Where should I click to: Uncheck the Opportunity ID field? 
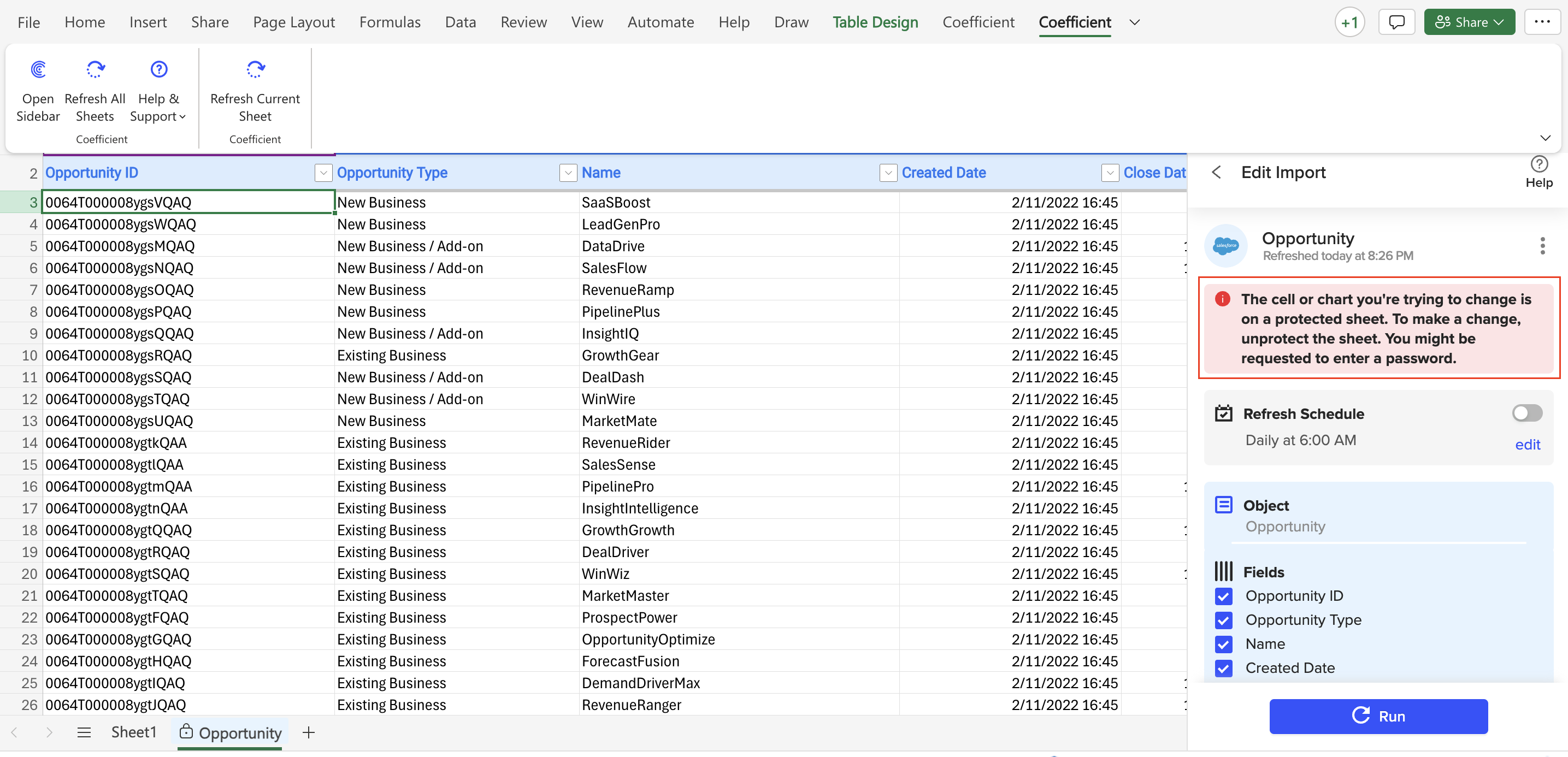click(x=1223, y=596)
